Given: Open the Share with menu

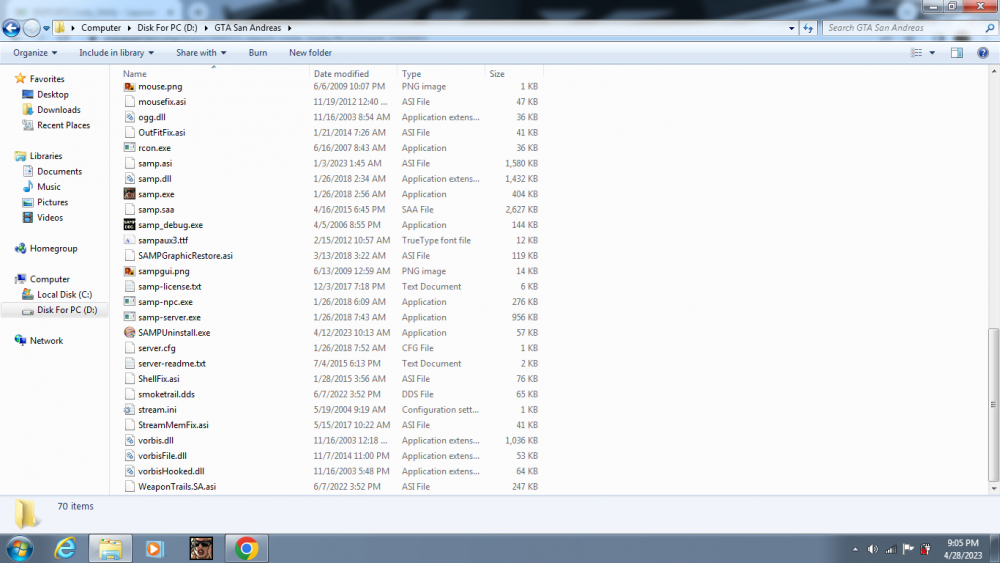Looking at the screenshot, I should (x=201, y=53).
